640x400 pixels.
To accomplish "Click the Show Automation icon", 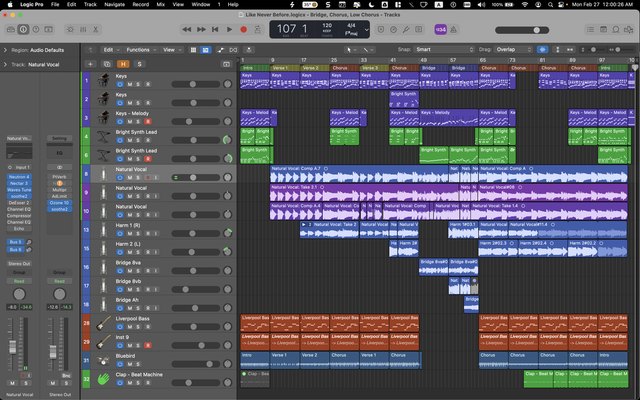I will pos(221,50).
